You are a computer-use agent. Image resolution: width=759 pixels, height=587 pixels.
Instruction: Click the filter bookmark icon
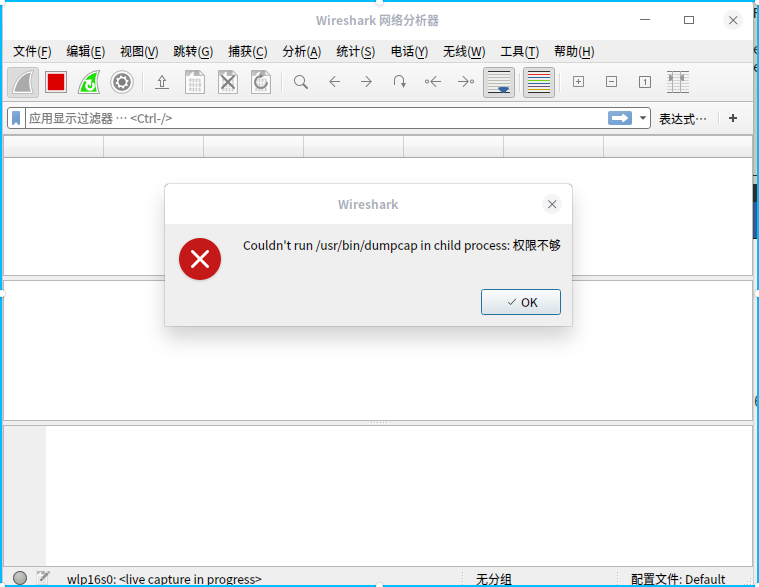(16, 118)
